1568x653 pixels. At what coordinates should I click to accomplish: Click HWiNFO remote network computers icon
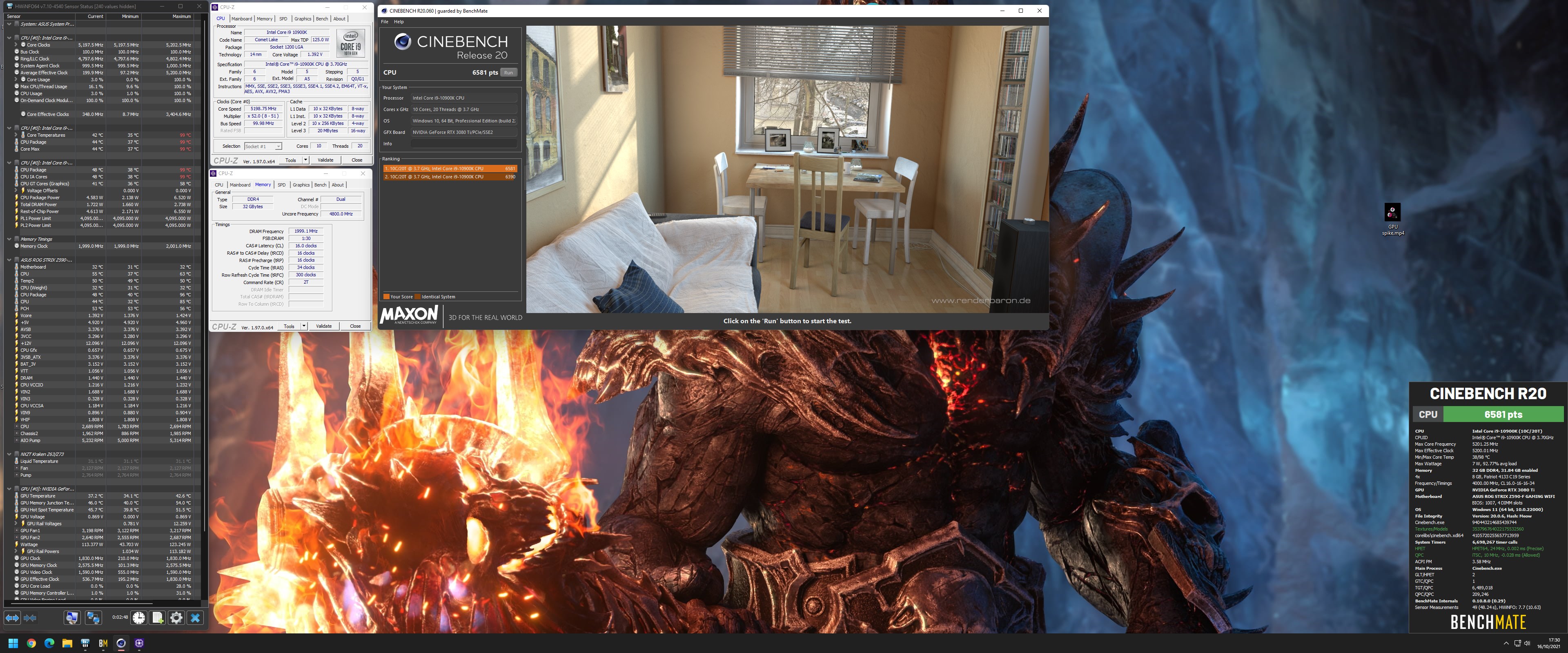93,618
